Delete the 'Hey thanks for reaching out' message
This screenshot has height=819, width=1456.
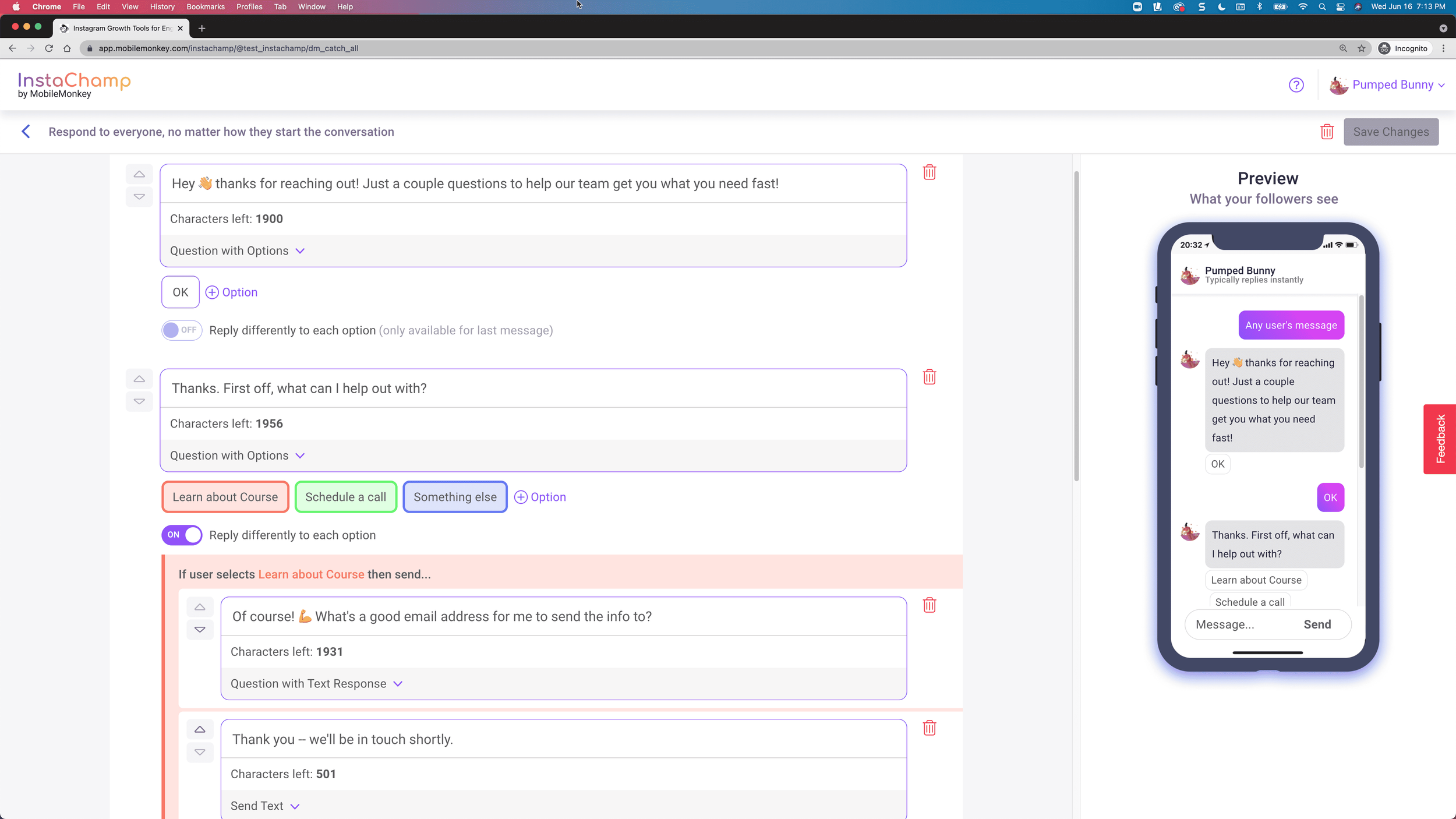coord(929,172)
